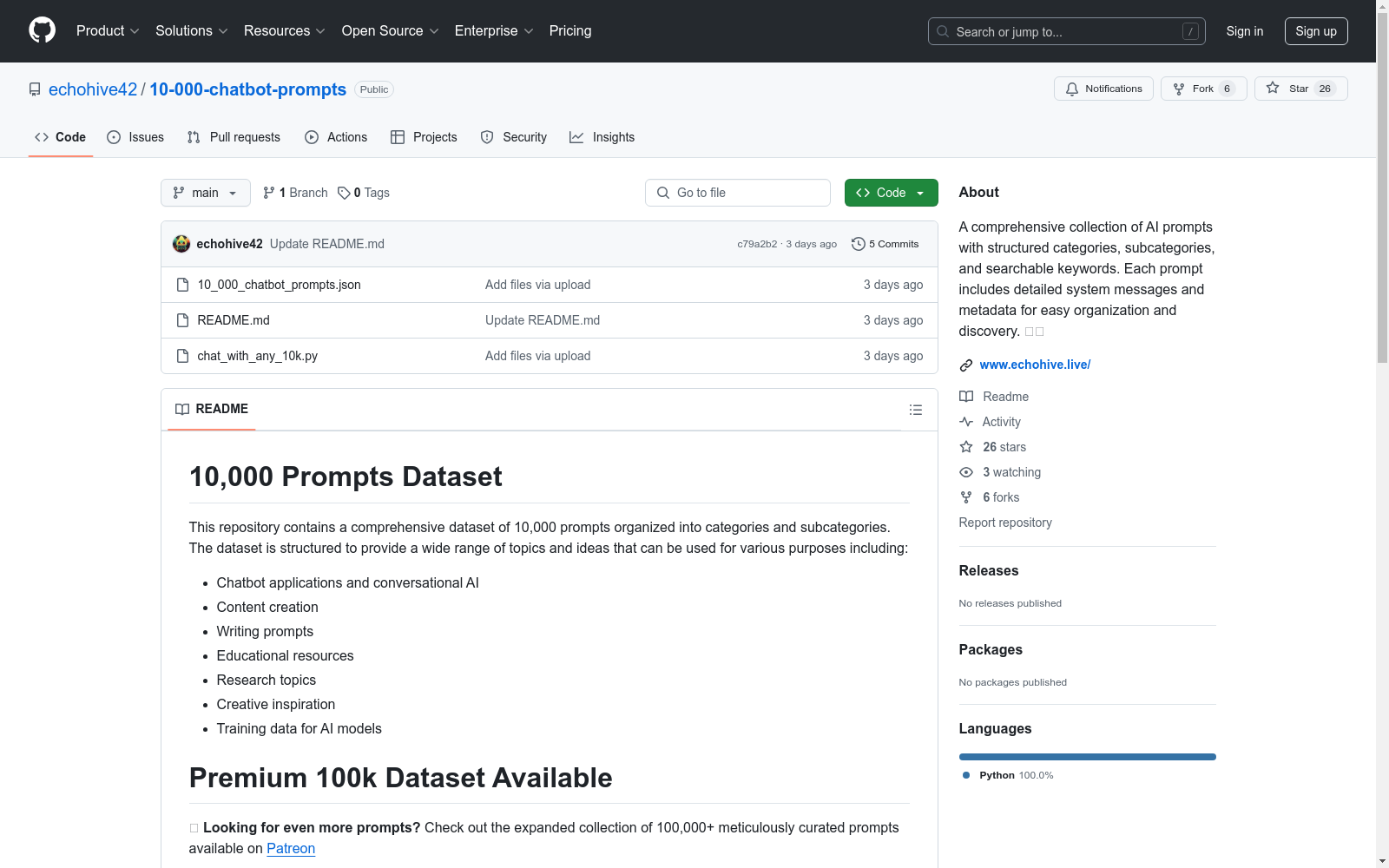Open the green Code dropdown button

pyautogui.click(x=891, y=193)
